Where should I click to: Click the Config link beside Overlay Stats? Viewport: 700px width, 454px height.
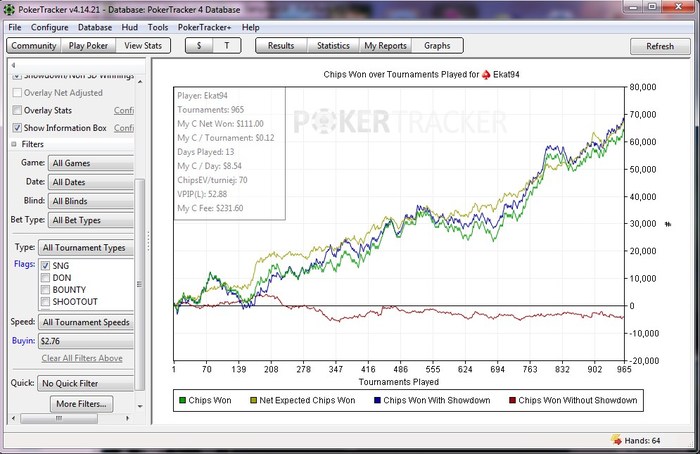(x=124, y=110)
